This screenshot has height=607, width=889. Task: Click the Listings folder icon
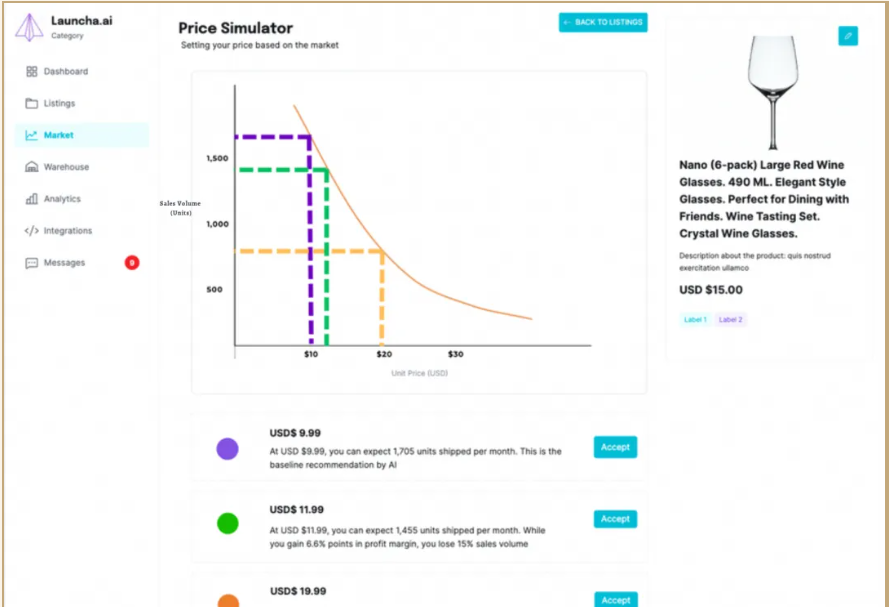tap(31, 104)
